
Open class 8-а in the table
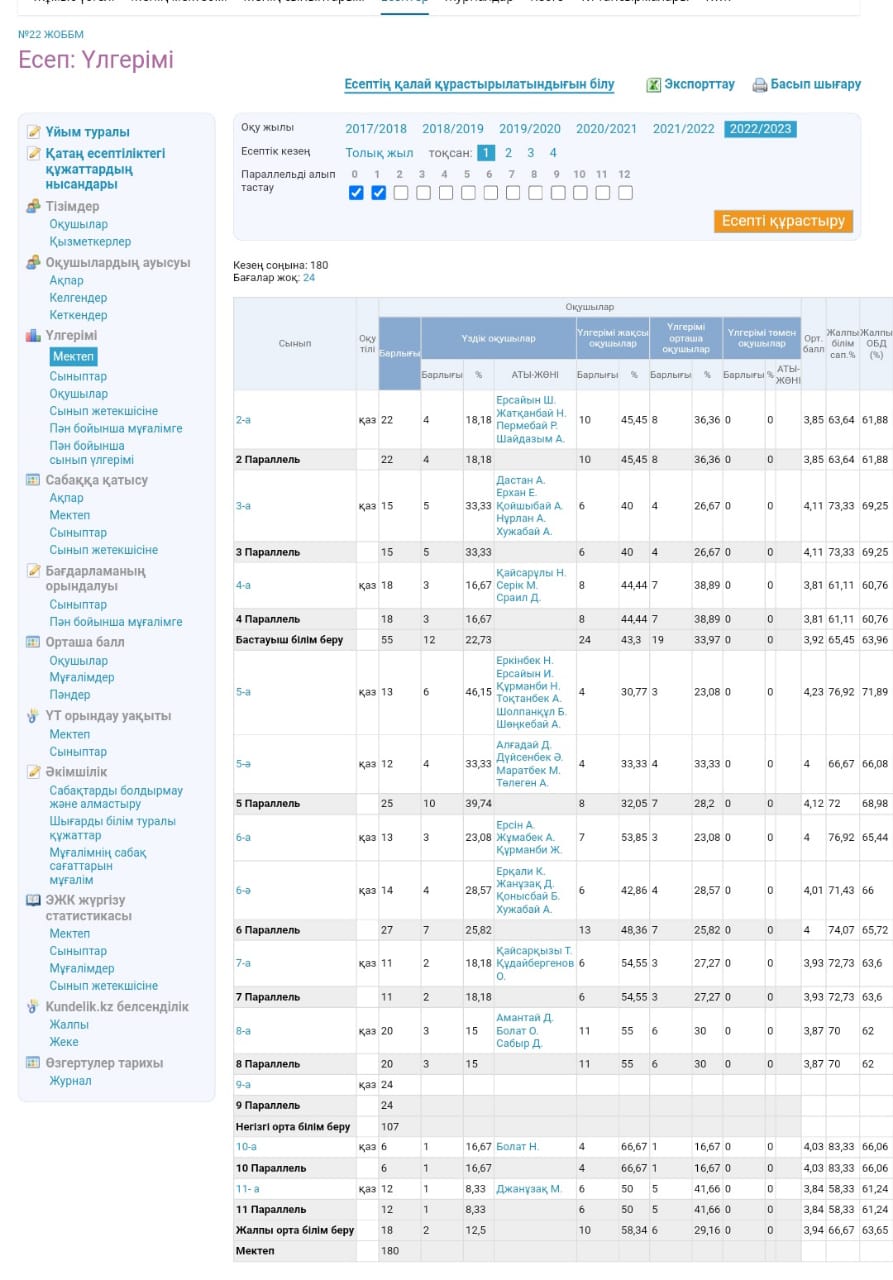pos(243,1030)
